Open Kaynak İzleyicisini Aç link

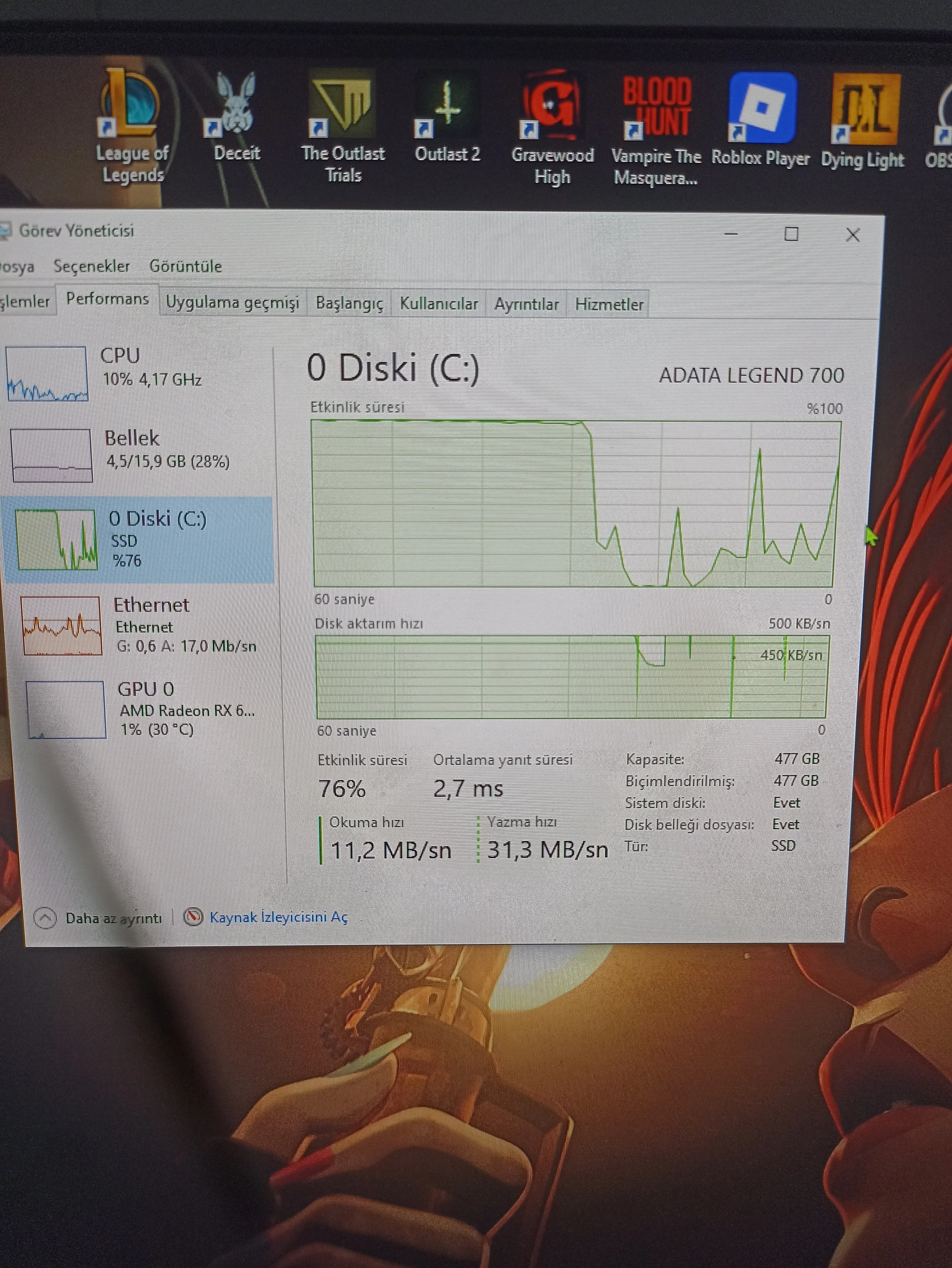click(x=277, y=917)
